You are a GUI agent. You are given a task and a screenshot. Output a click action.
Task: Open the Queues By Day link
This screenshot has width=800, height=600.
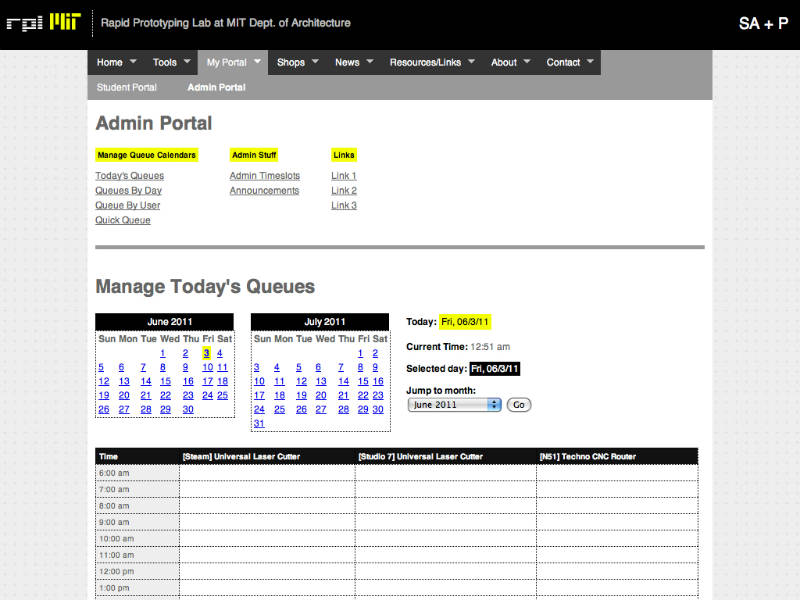pyautogui.click(x=128, y=191)
